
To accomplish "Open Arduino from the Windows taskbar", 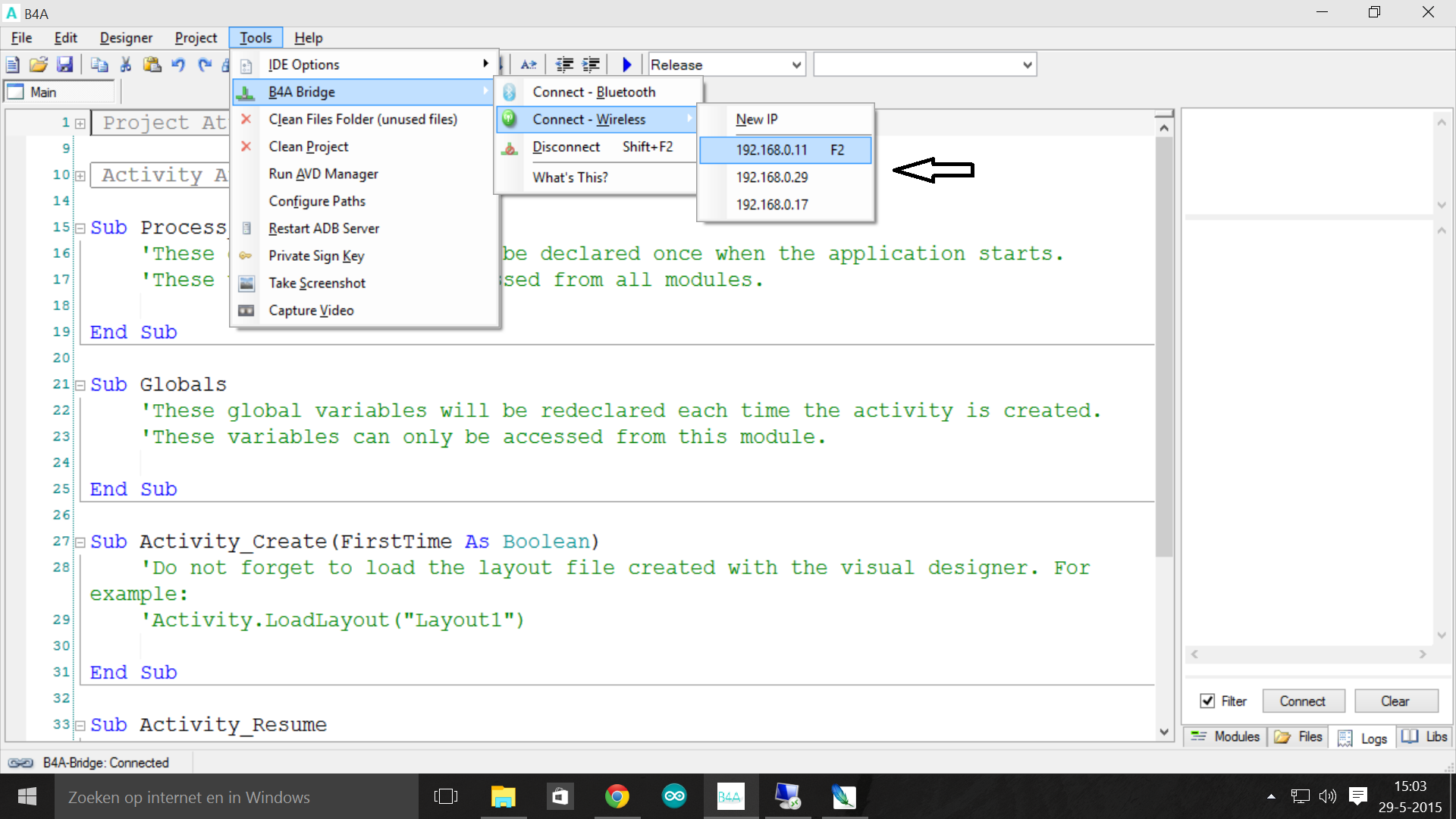I will point(673,796).
